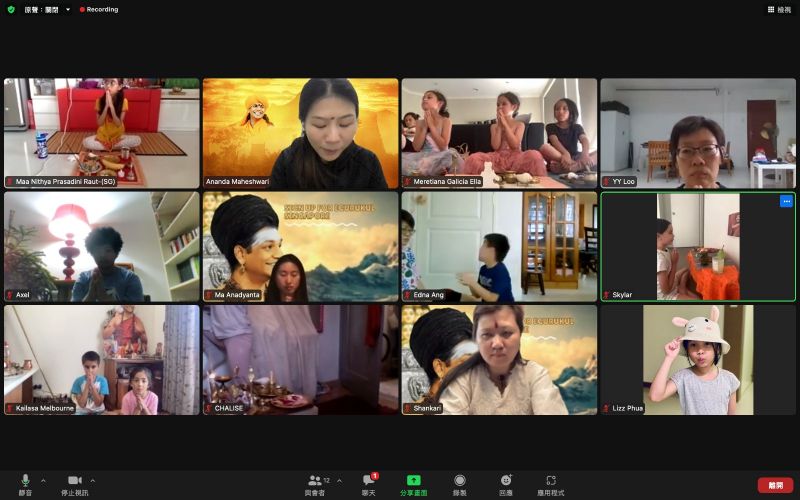Select the CHALISE video tile
Screen dimensions: 800x500
301,360
